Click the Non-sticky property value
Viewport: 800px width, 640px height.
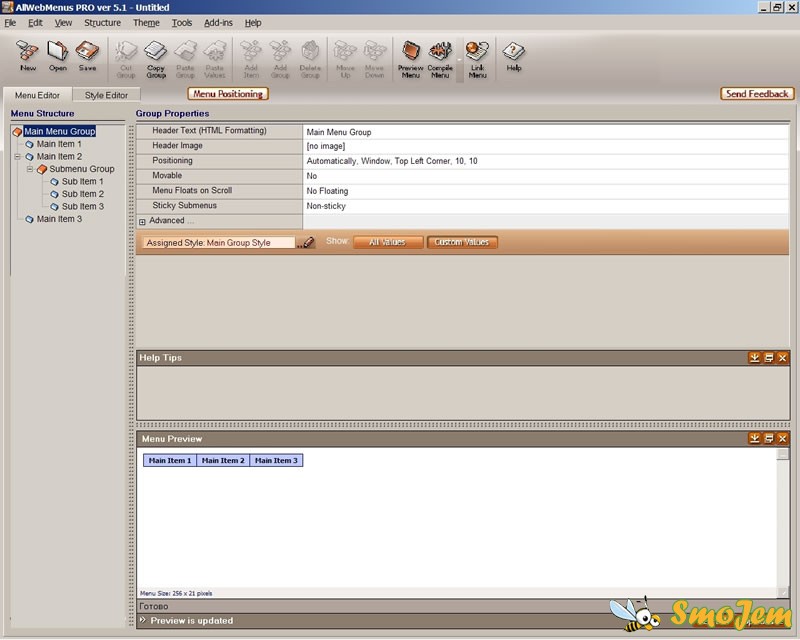[545, 206]
